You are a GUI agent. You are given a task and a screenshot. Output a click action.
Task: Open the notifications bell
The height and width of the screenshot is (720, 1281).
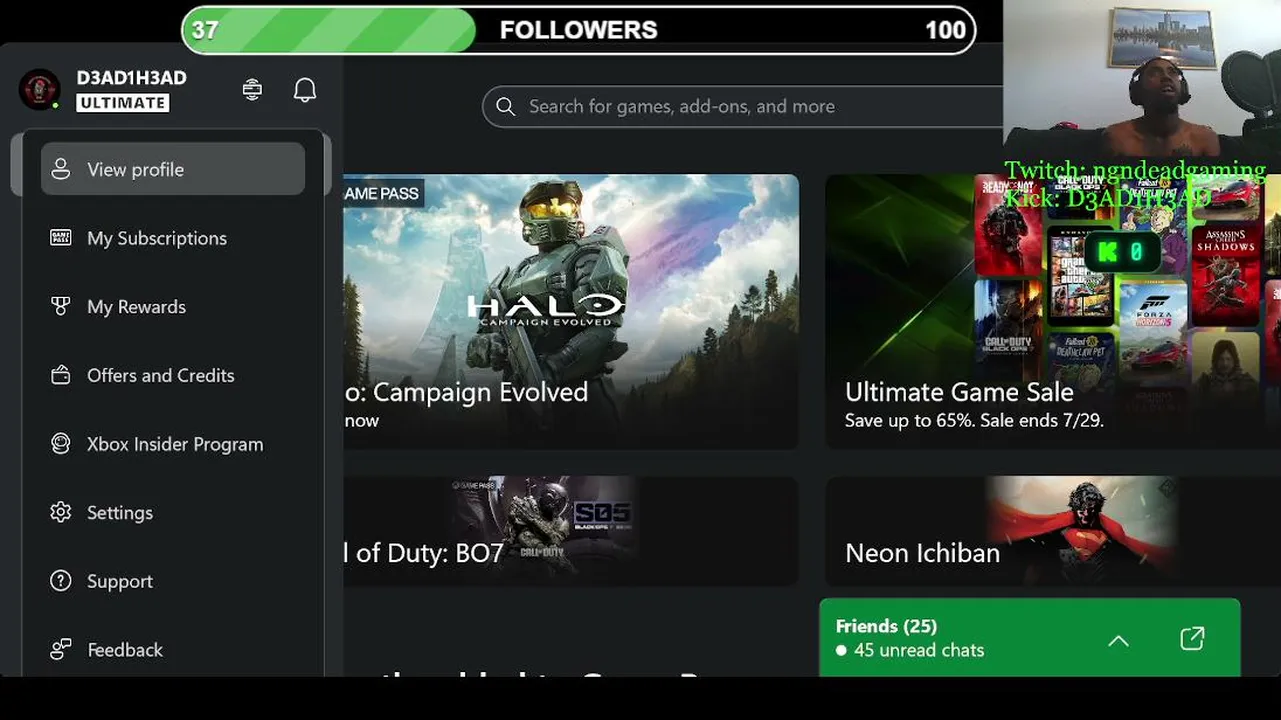(305, 90)
